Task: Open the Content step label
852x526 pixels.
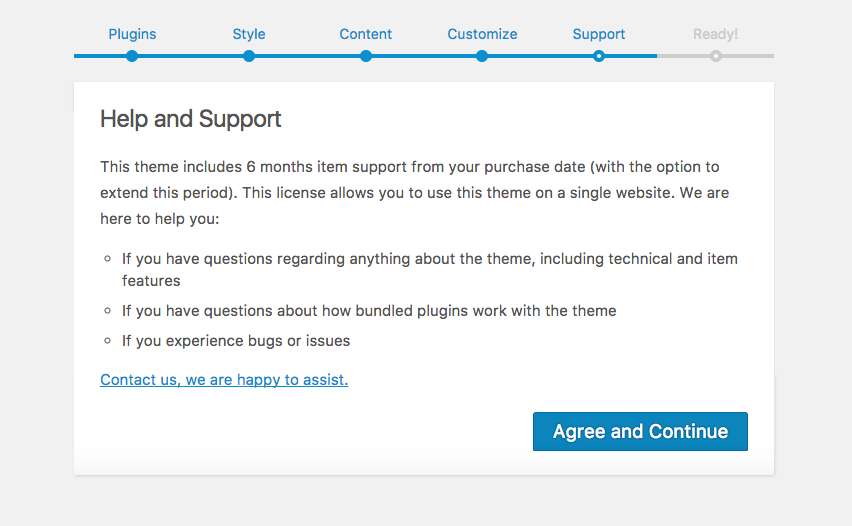Action: 365,34
